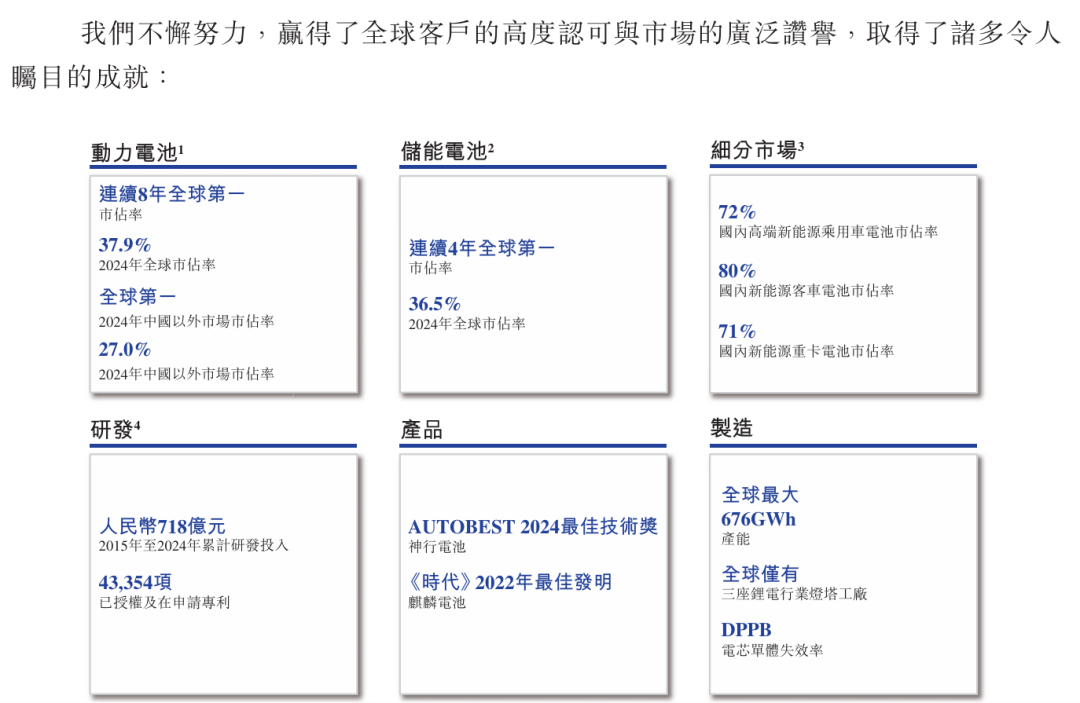
Task: Click 全球第一 in the 動力電池 card
Action: coord(137,297)
